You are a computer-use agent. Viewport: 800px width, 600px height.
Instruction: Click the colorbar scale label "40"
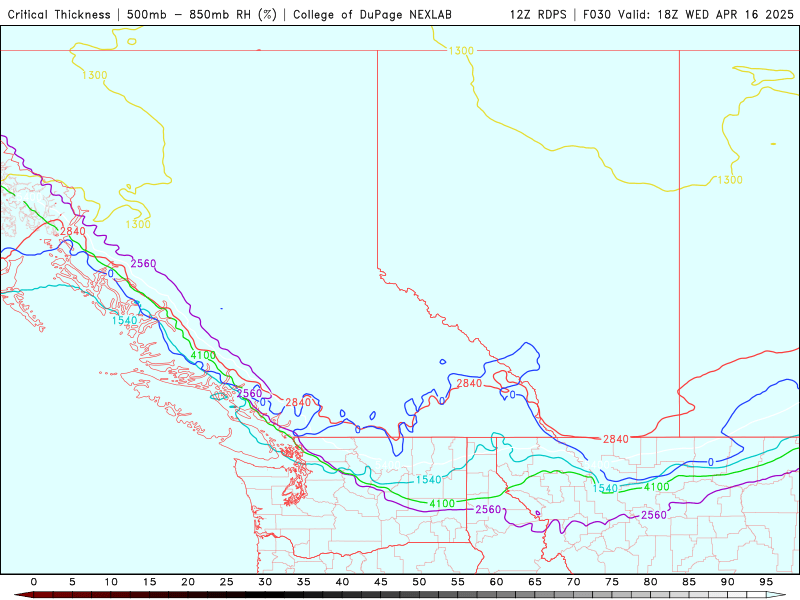(342, 582)
